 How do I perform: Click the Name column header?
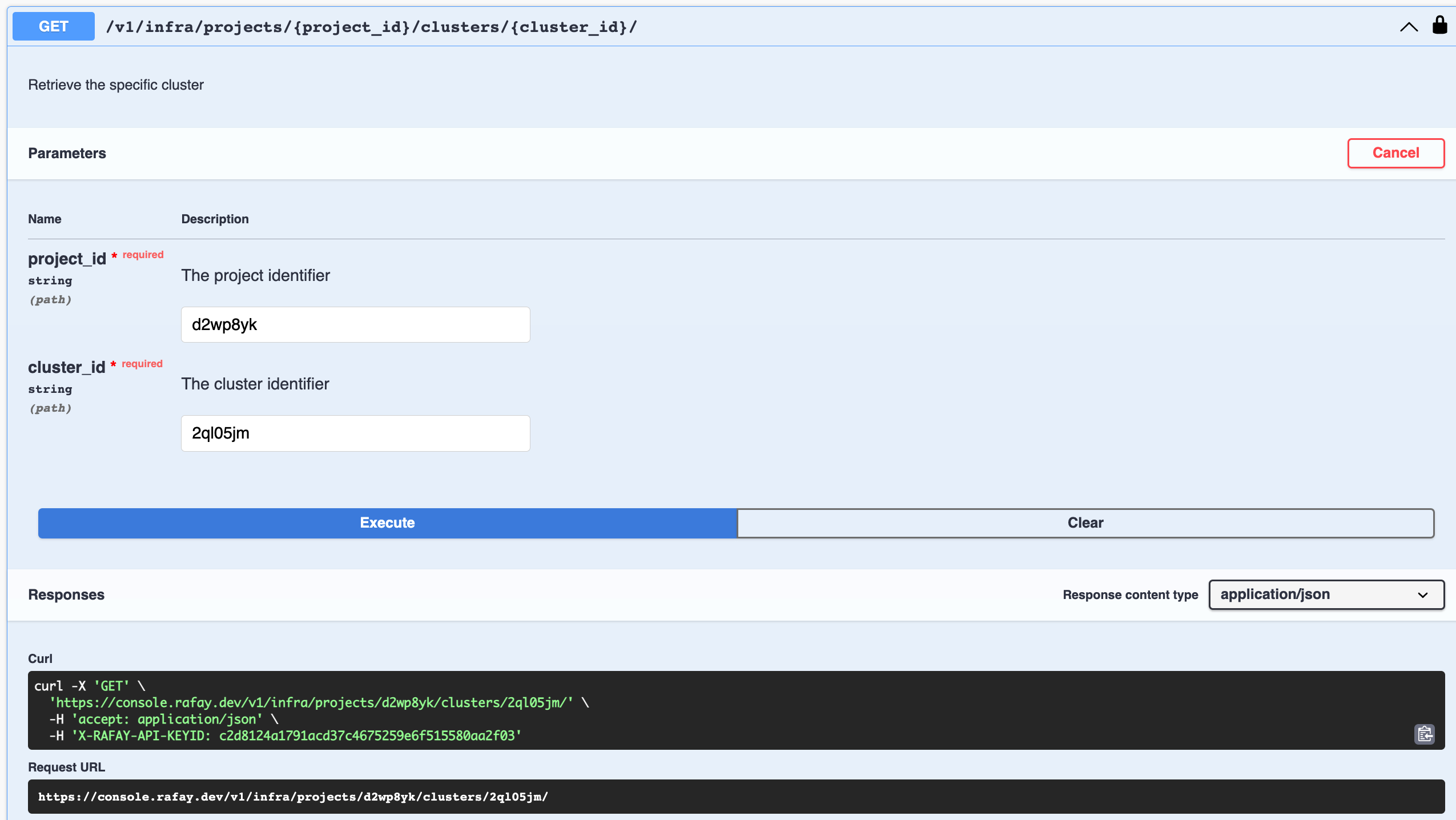click(45, 219)
